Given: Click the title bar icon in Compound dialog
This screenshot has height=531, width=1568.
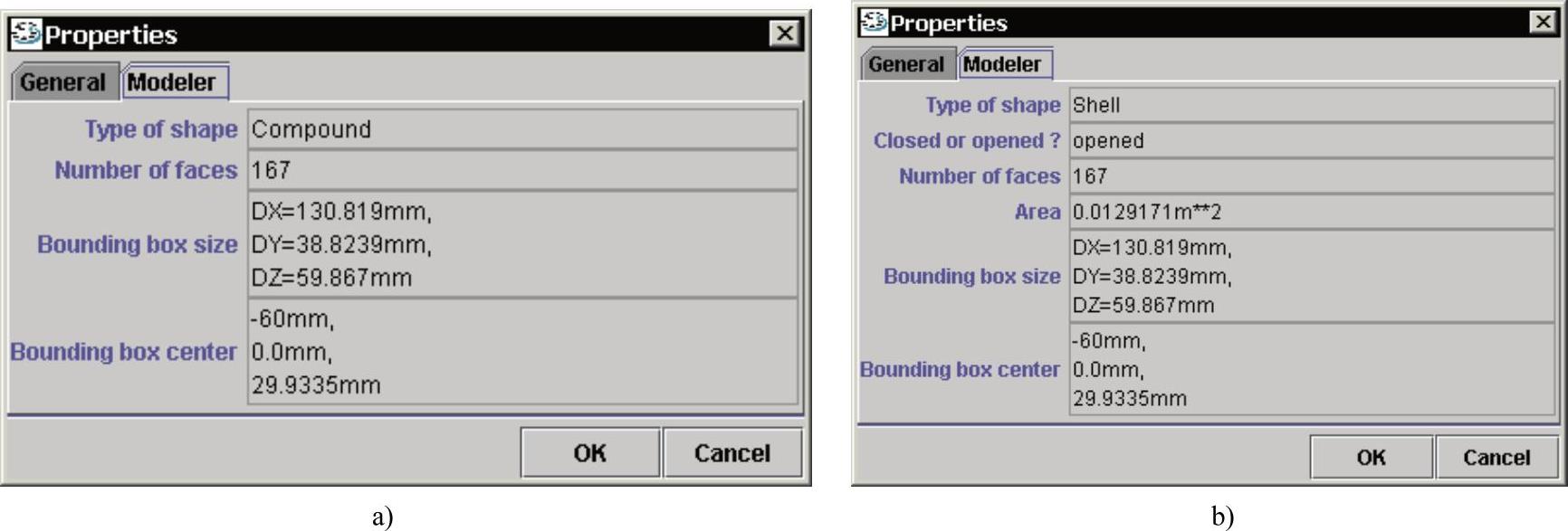Looking at the screenshot, I should [x=25, y=34].
